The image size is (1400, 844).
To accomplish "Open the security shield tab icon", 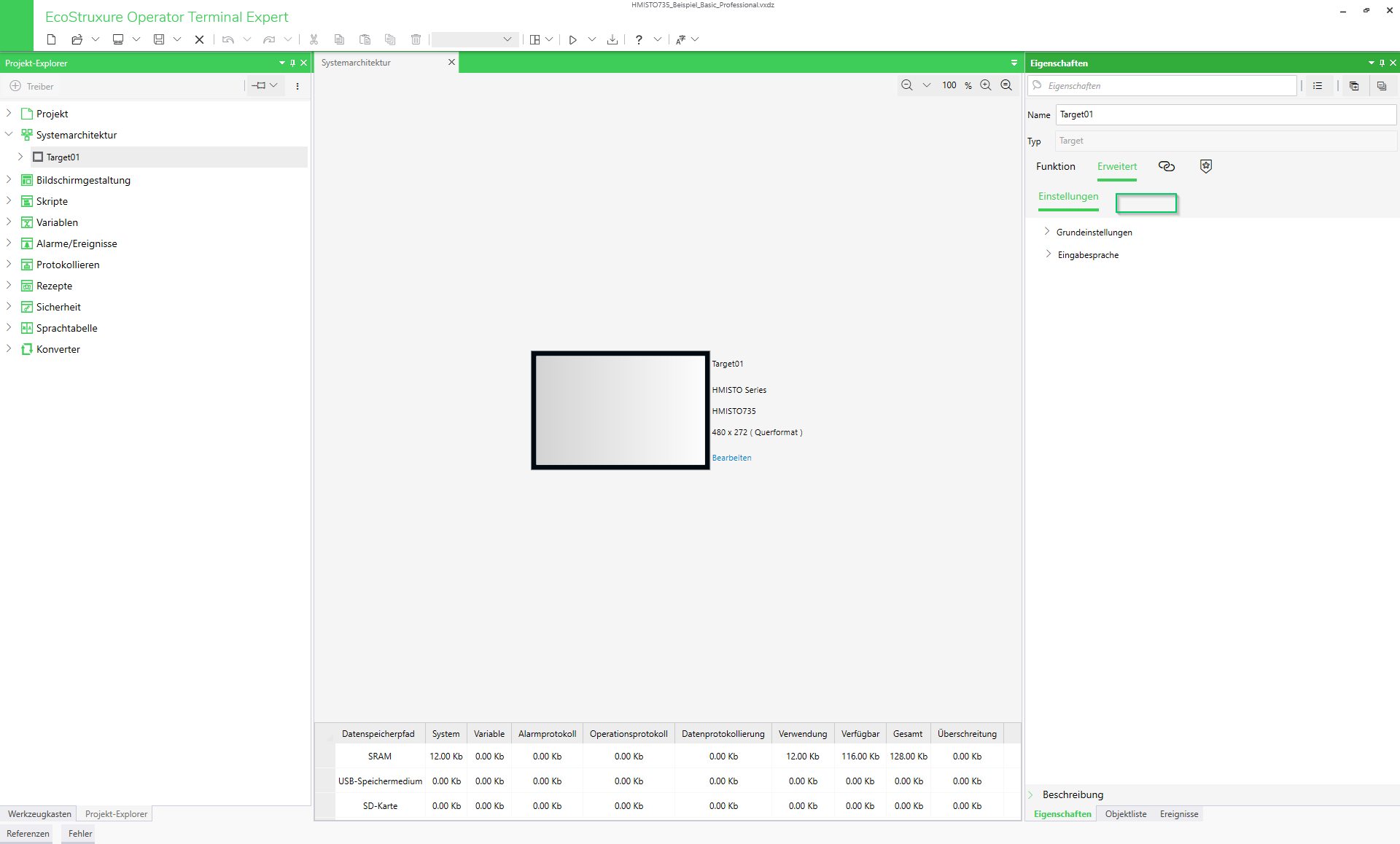I will [x=1206, y=166].
